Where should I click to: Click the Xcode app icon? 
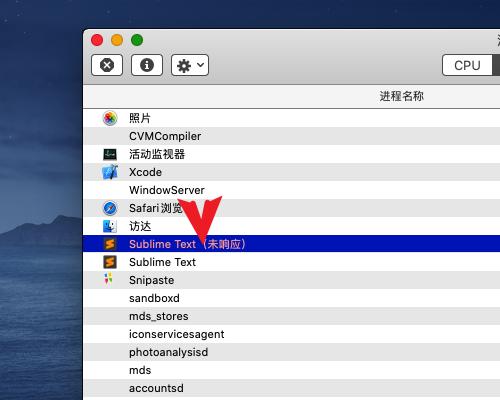click(x=110, y=172)
